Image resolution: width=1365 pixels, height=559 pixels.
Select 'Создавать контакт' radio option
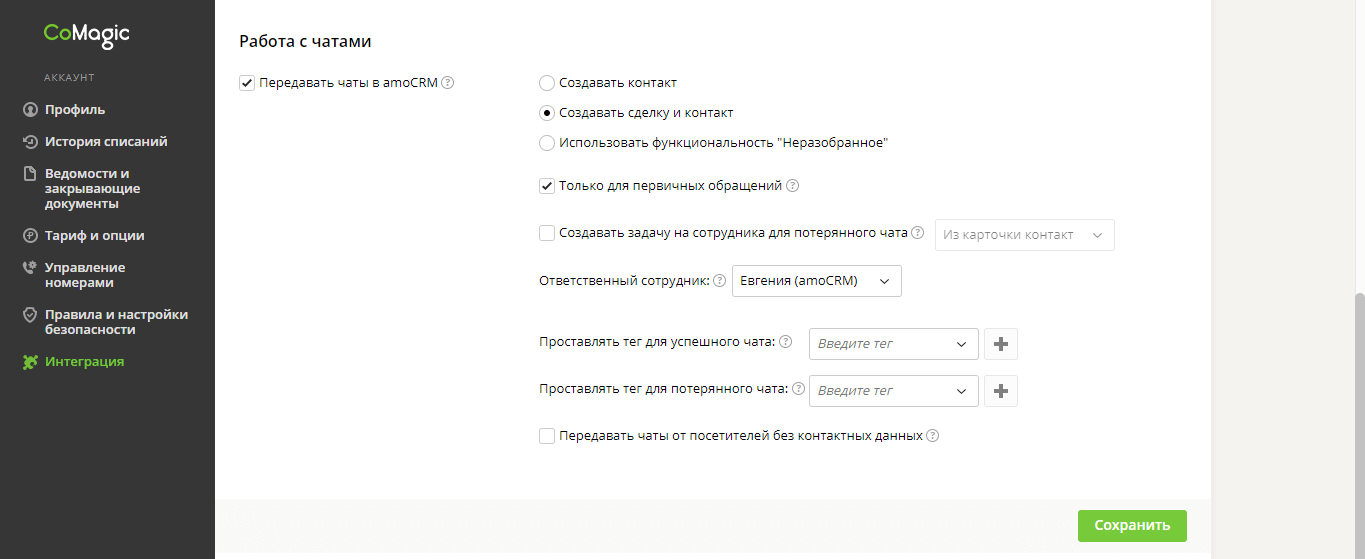(x=547, y=83)
